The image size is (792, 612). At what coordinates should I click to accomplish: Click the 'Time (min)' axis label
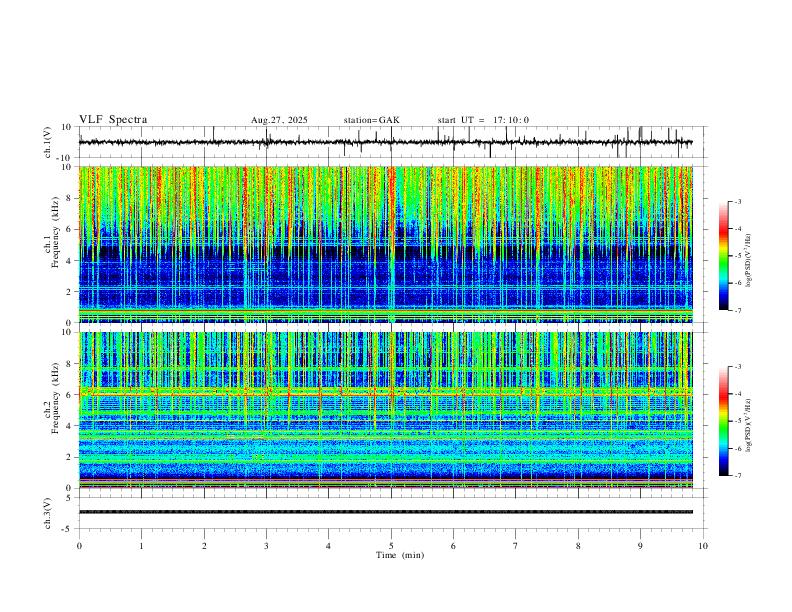point(400,555)
